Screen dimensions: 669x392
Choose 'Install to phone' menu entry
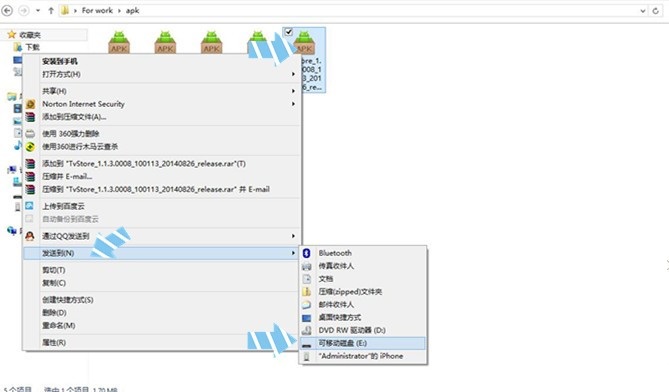coord(162,61)
